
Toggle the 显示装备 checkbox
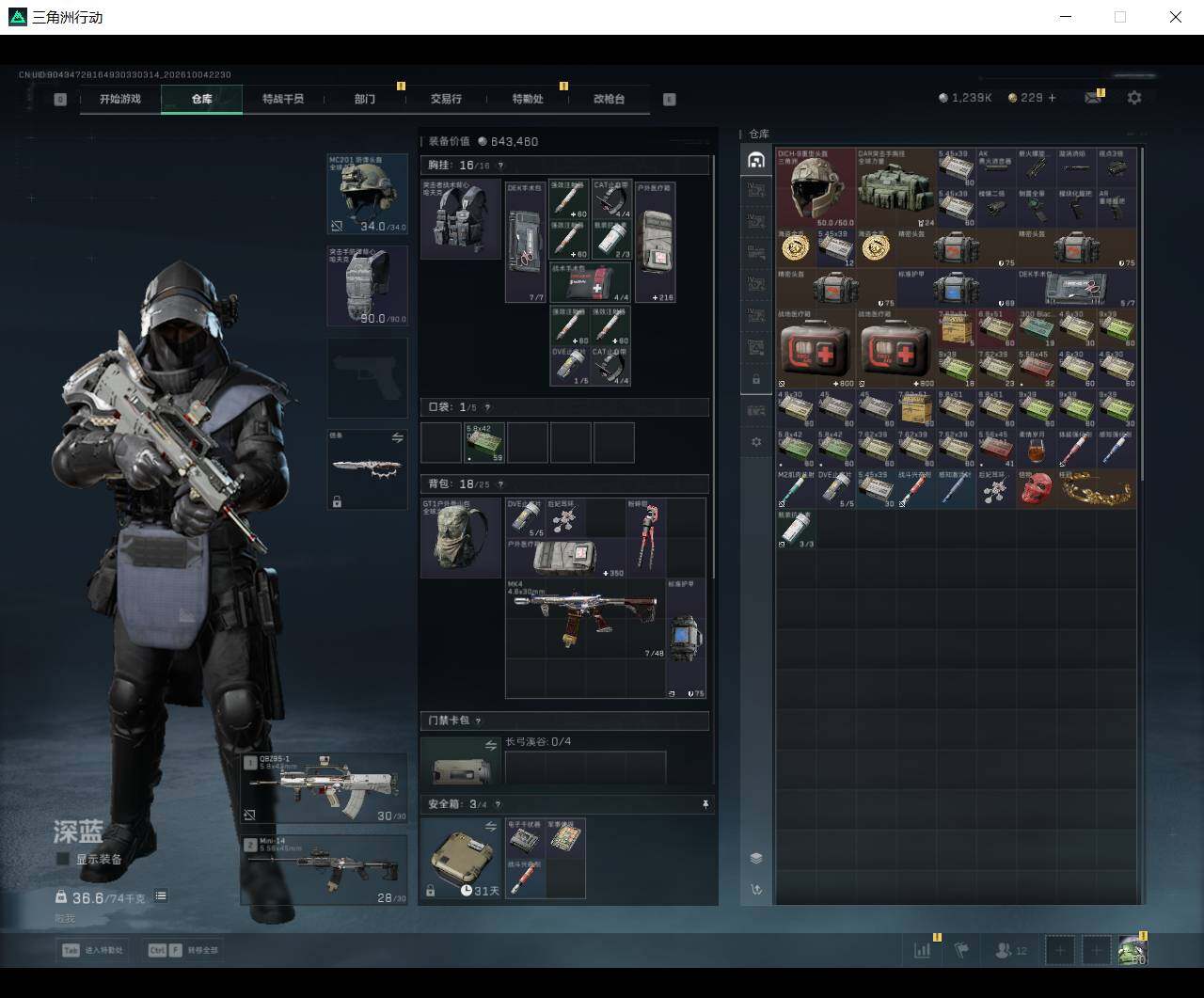tap(63, 859)
